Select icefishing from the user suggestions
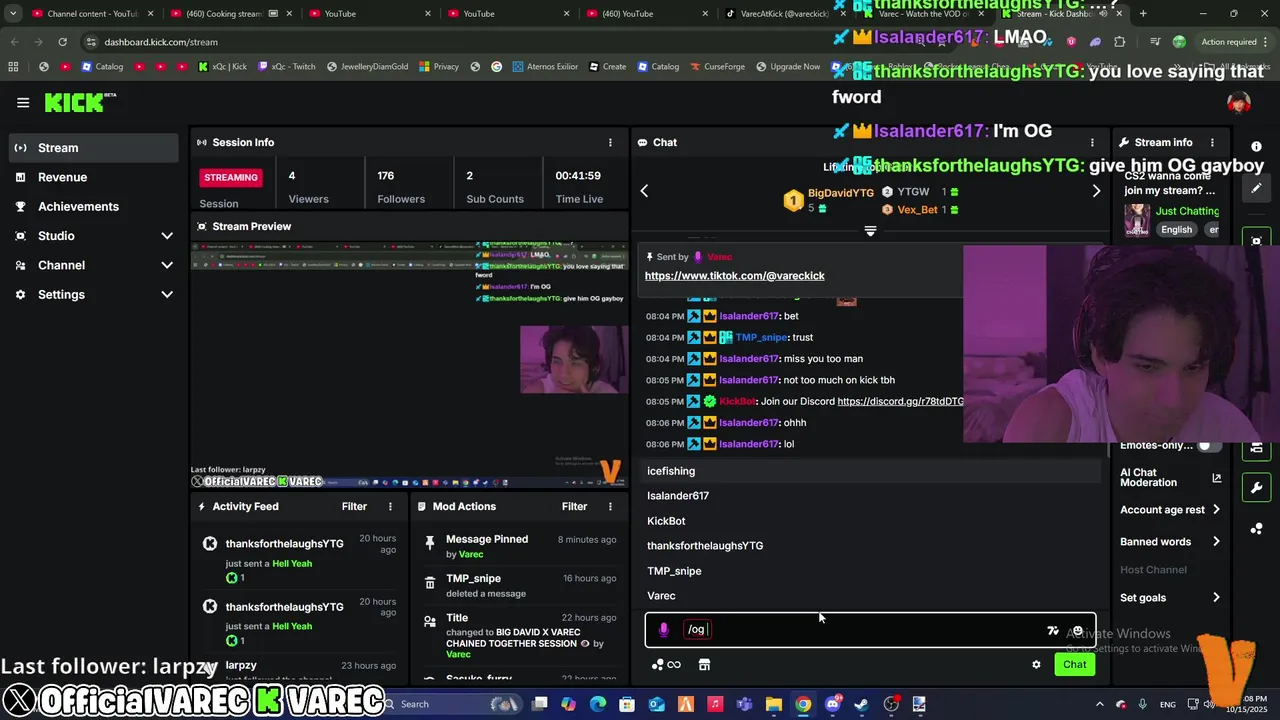Screen dimensions: 1280x720 tap(870, 471)
